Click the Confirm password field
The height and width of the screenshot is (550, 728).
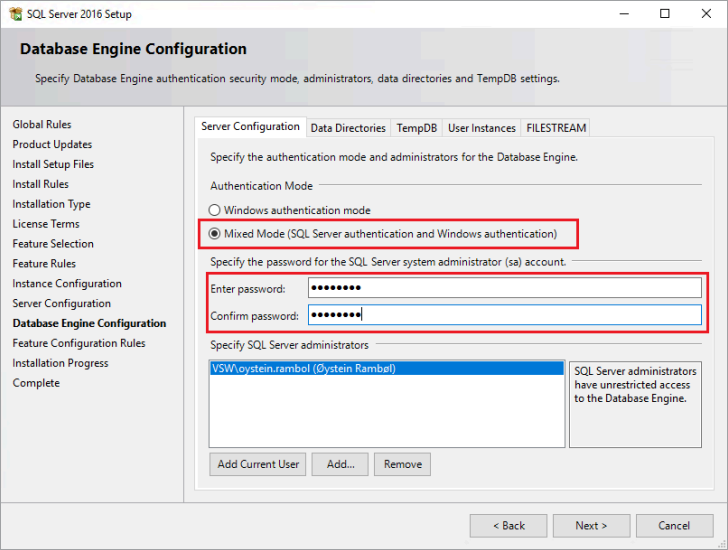click(x=504, y=315)
